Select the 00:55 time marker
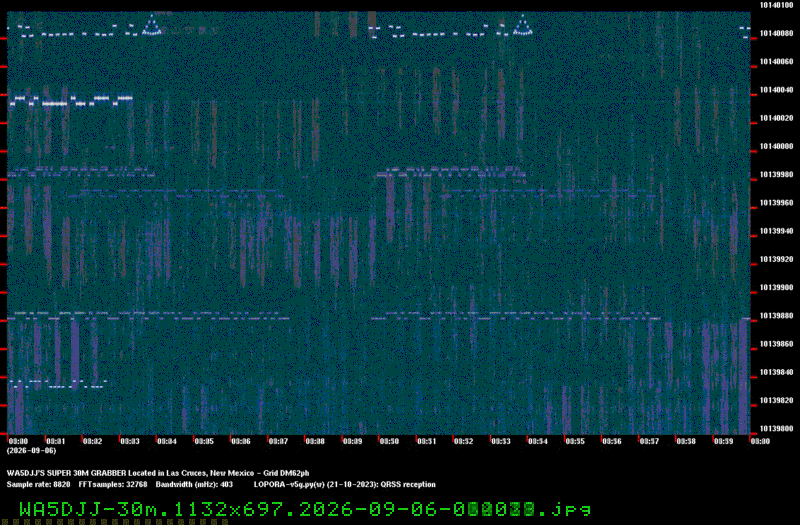The image size is (800, 525). (x=574, y=441)
